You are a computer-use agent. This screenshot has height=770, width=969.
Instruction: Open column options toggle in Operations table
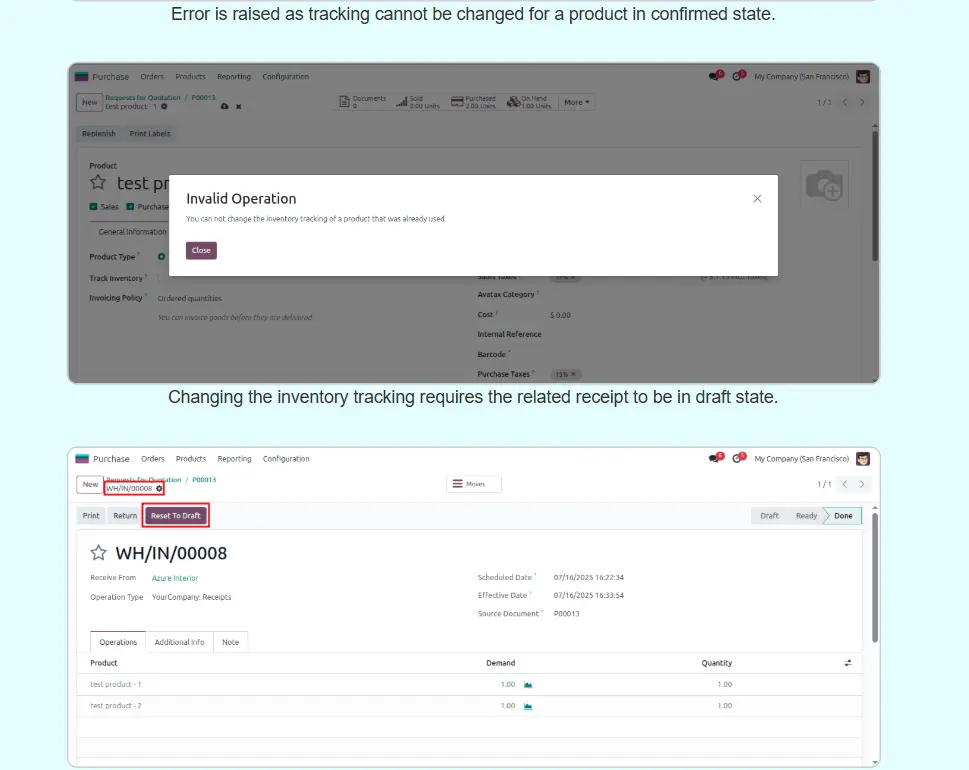[x=848, y=663]
